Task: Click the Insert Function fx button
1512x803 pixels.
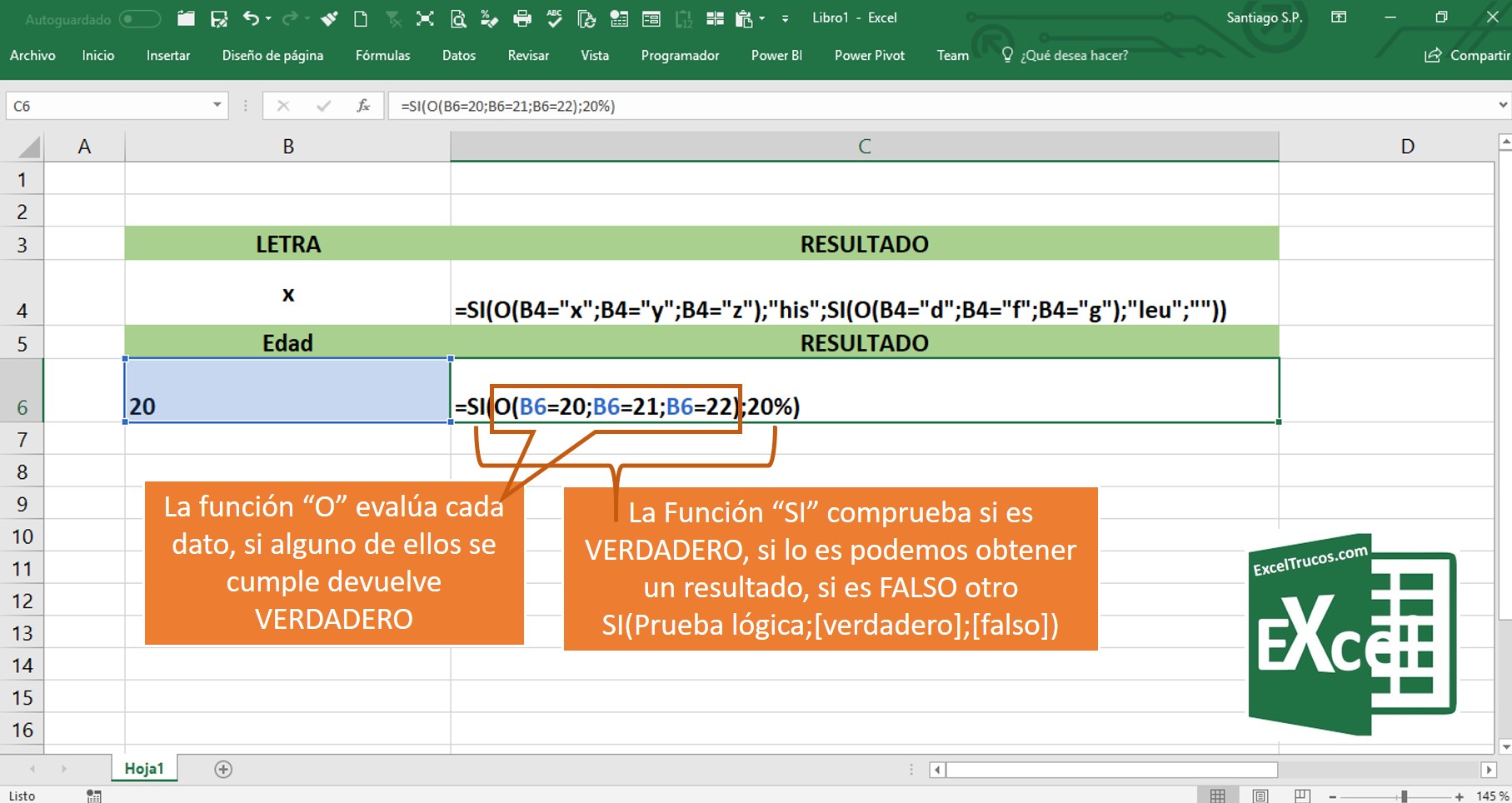Action: 362,106
